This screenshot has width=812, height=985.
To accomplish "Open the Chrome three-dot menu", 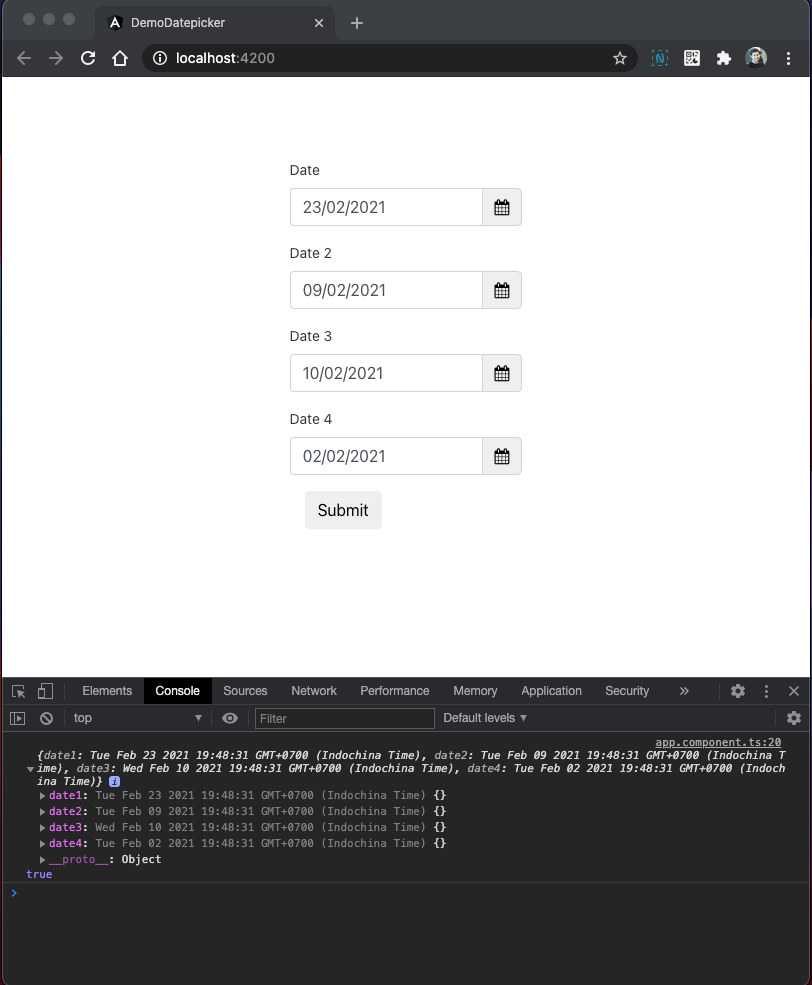I will pyautogui.click(x=789, y=58).
